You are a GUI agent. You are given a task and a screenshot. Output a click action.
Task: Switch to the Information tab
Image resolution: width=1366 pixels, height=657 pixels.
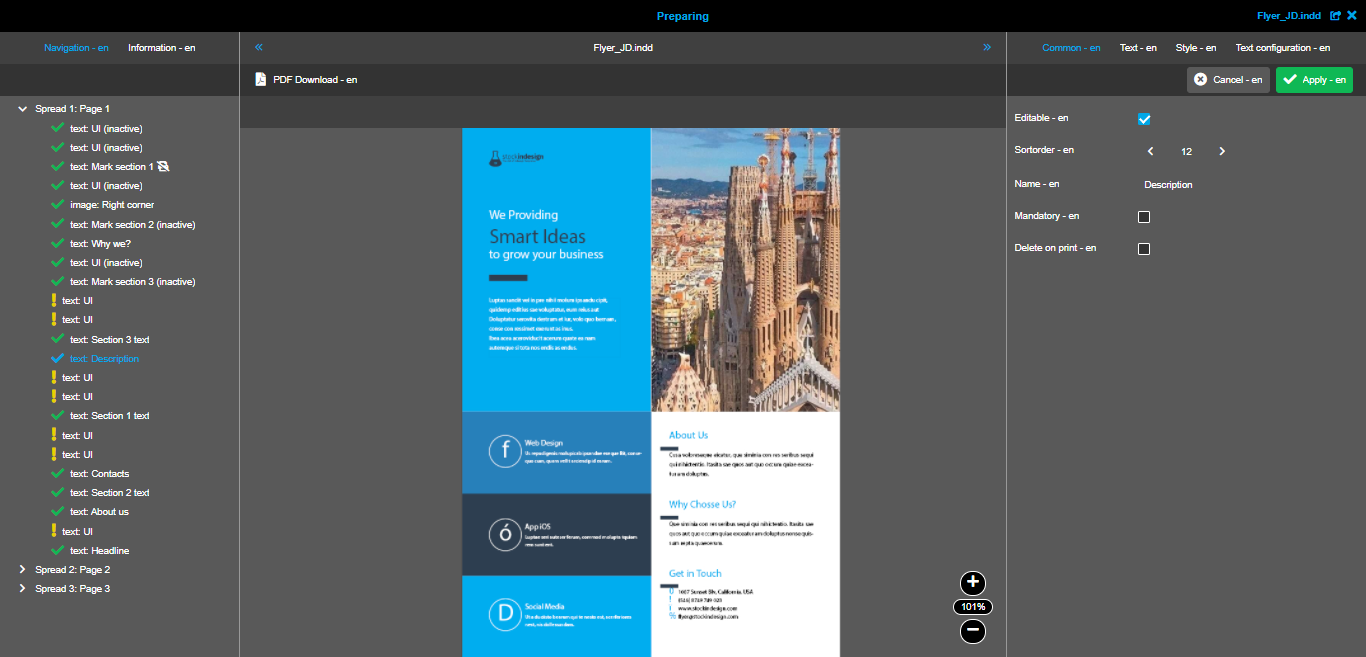coord(161,48)
